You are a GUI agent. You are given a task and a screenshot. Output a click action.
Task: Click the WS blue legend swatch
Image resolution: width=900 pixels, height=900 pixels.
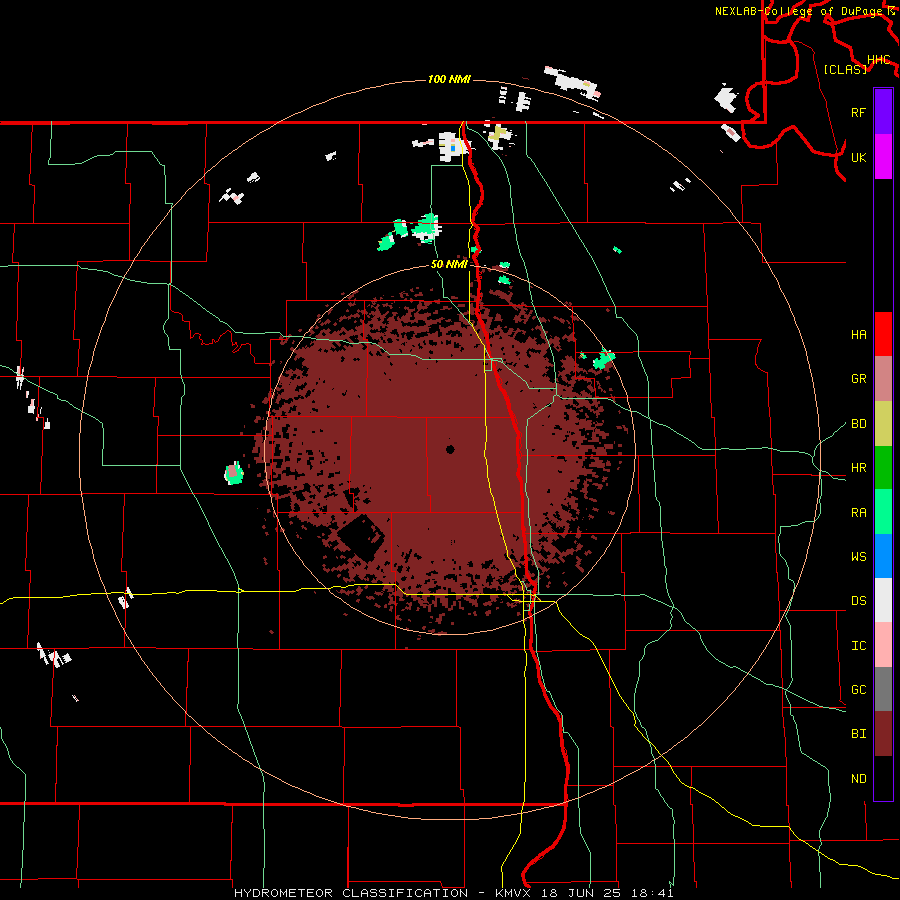click(x=883, y=556)
